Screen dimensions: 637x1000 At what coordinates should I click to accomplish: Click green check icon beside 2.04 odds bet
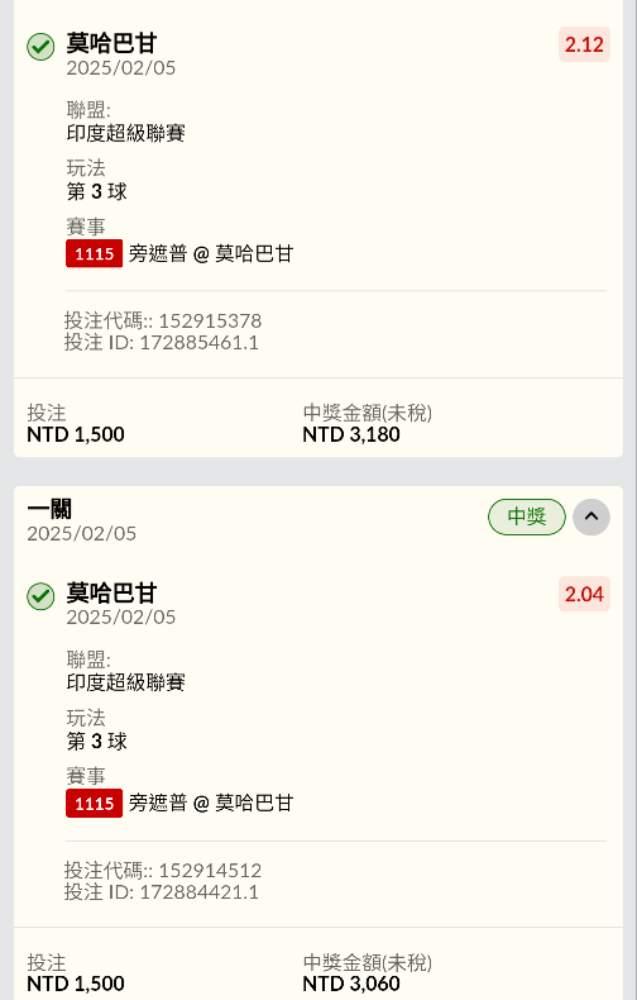(40, 597)
